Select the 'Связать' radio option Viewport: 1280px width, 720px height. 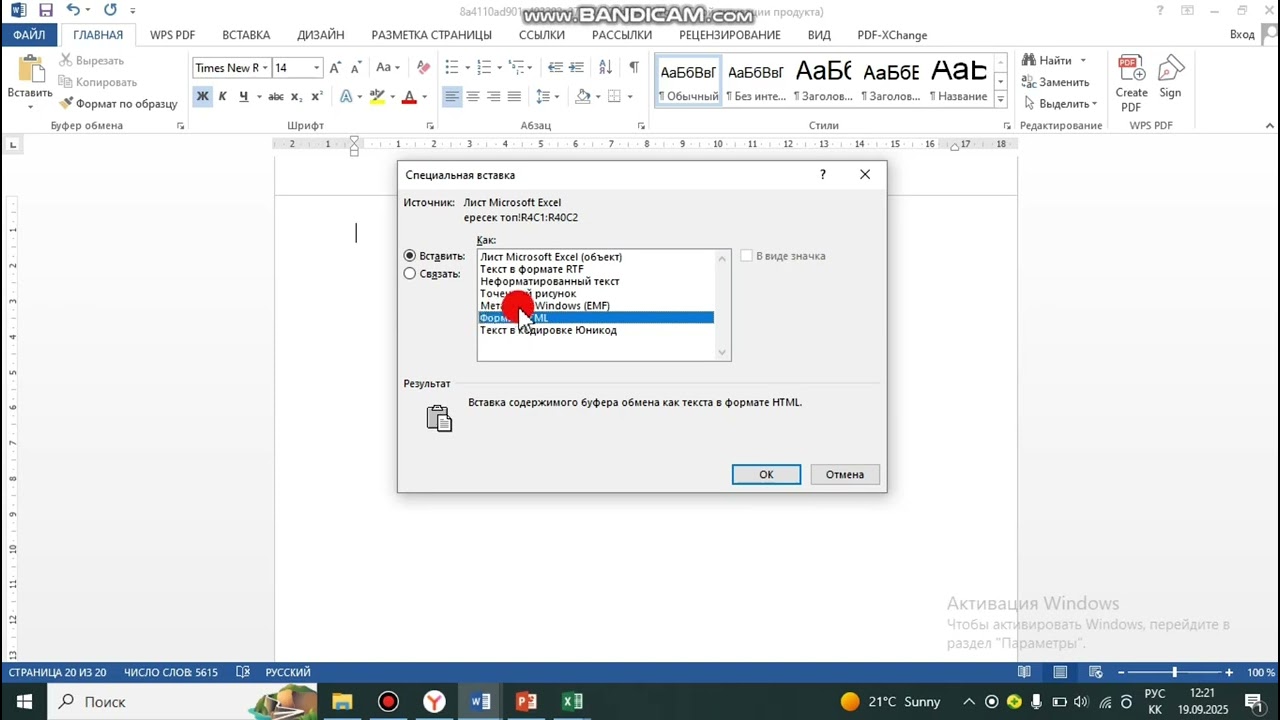pos(410,273)
